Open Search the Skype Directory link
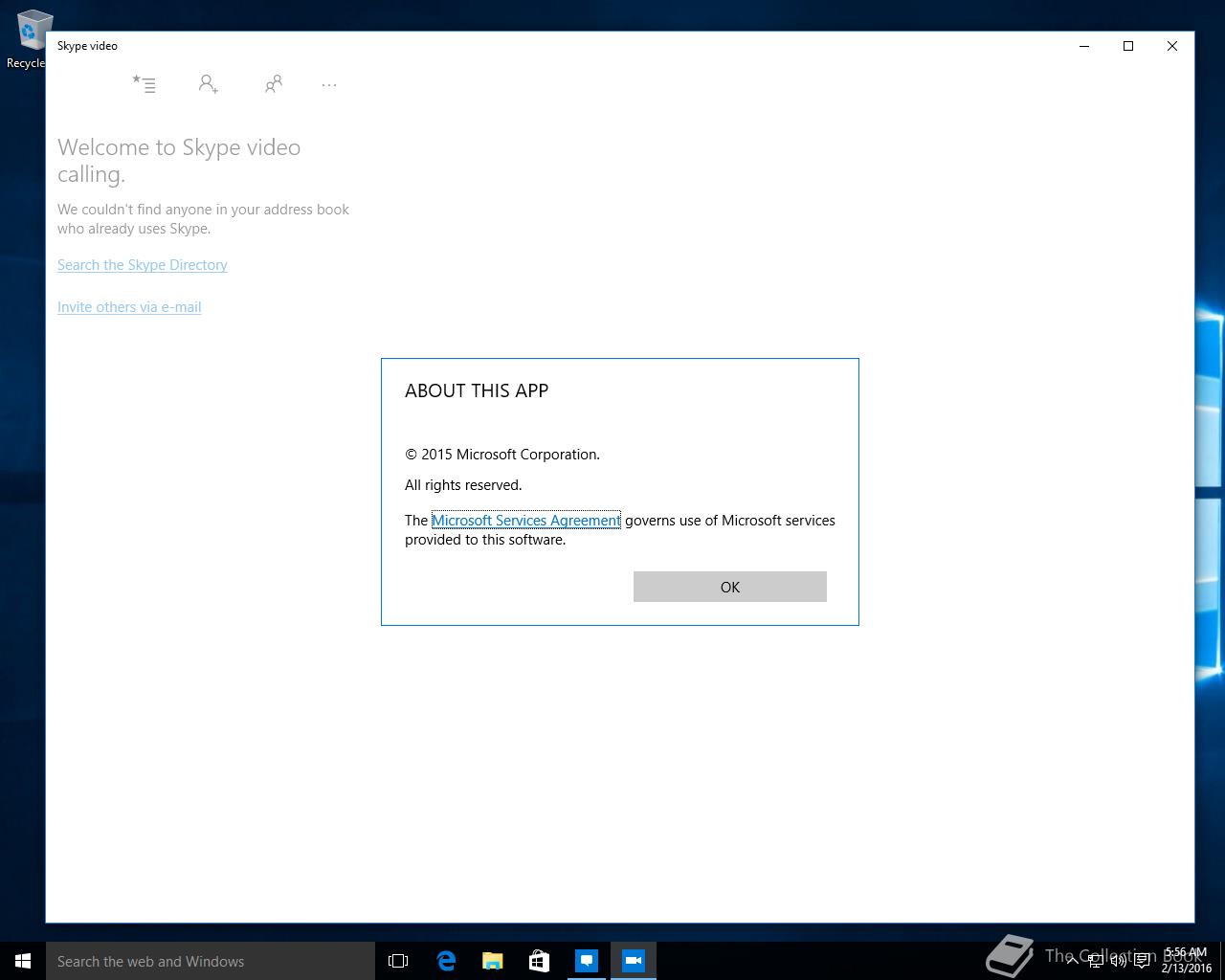1225x980 pixels. pos(143,265)
